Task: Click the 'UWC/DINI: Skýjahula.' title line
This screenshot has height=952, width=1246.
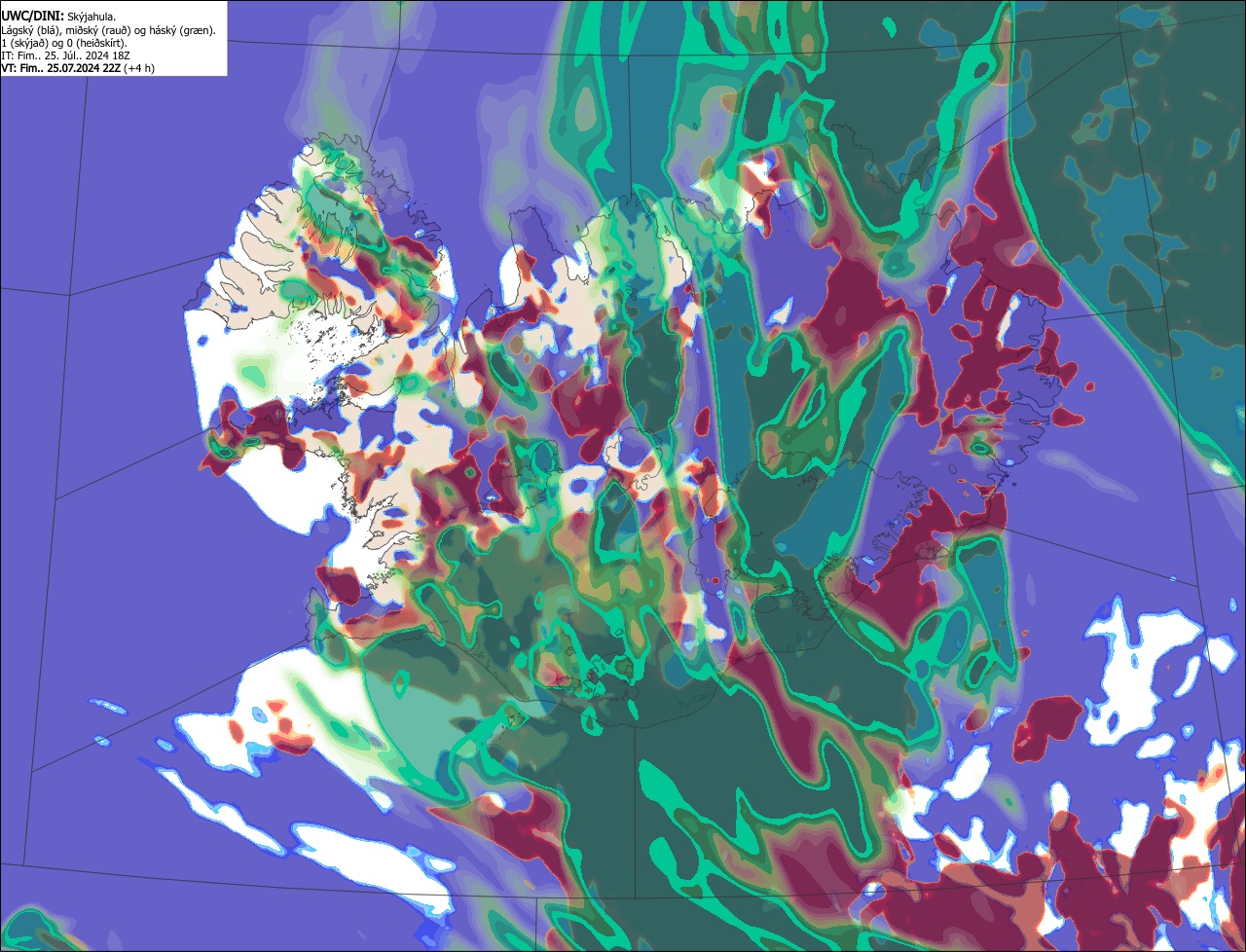Action: pos(59,17)
